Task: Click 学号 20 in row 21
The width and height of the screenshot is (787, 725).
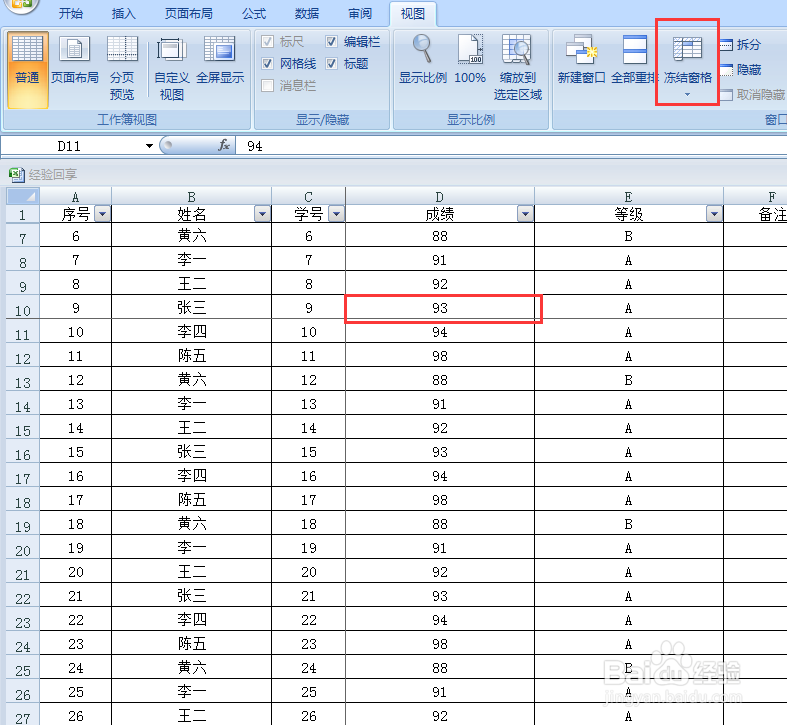Action: click(308, 572)
